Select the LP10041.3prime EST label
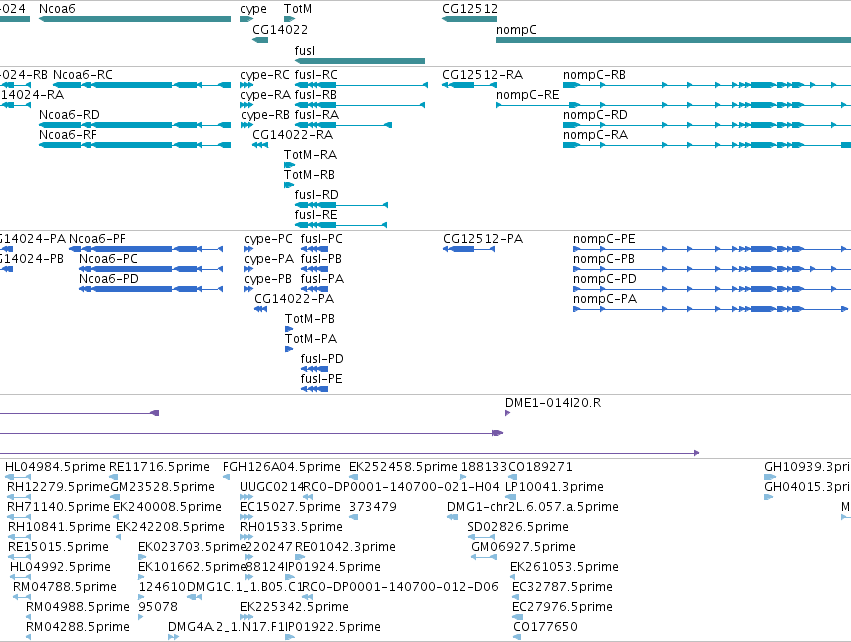851x642 pixels. [554, 487]
